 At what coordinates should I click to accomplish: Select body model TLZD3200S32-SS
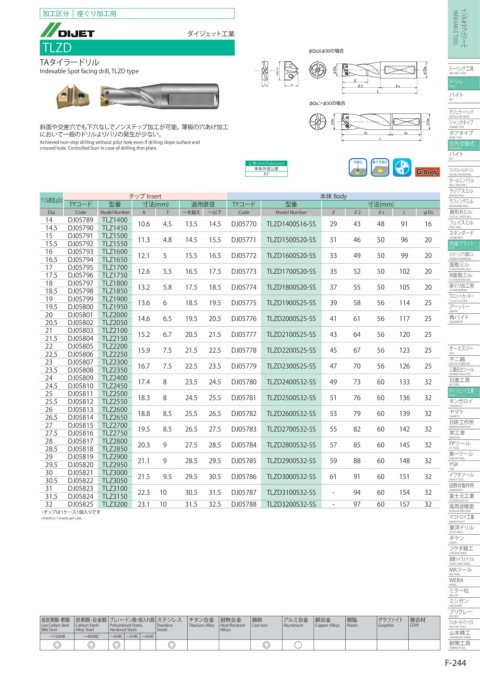pyautogui.click(x=291, y=504)
